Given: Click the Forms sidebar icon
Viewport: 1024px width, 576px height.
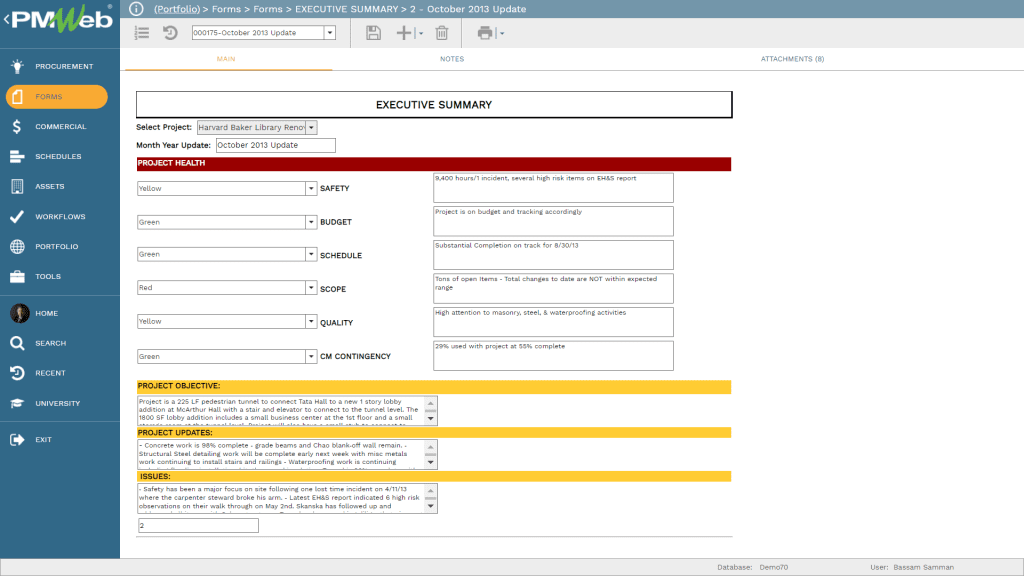Looking at the screenshot, I should point(18,97).
